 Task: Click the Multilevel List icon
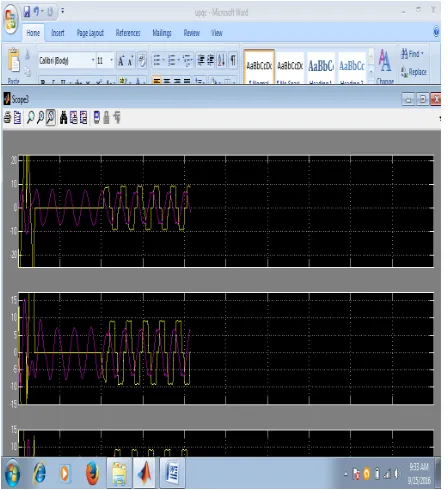(188, 61)
